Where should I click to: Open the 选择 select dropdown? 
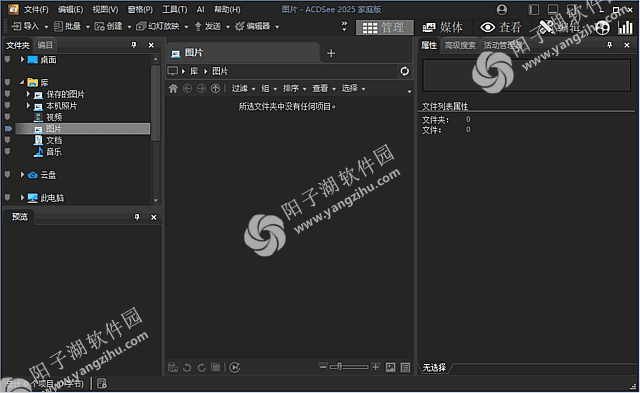(x=353, y=89)
